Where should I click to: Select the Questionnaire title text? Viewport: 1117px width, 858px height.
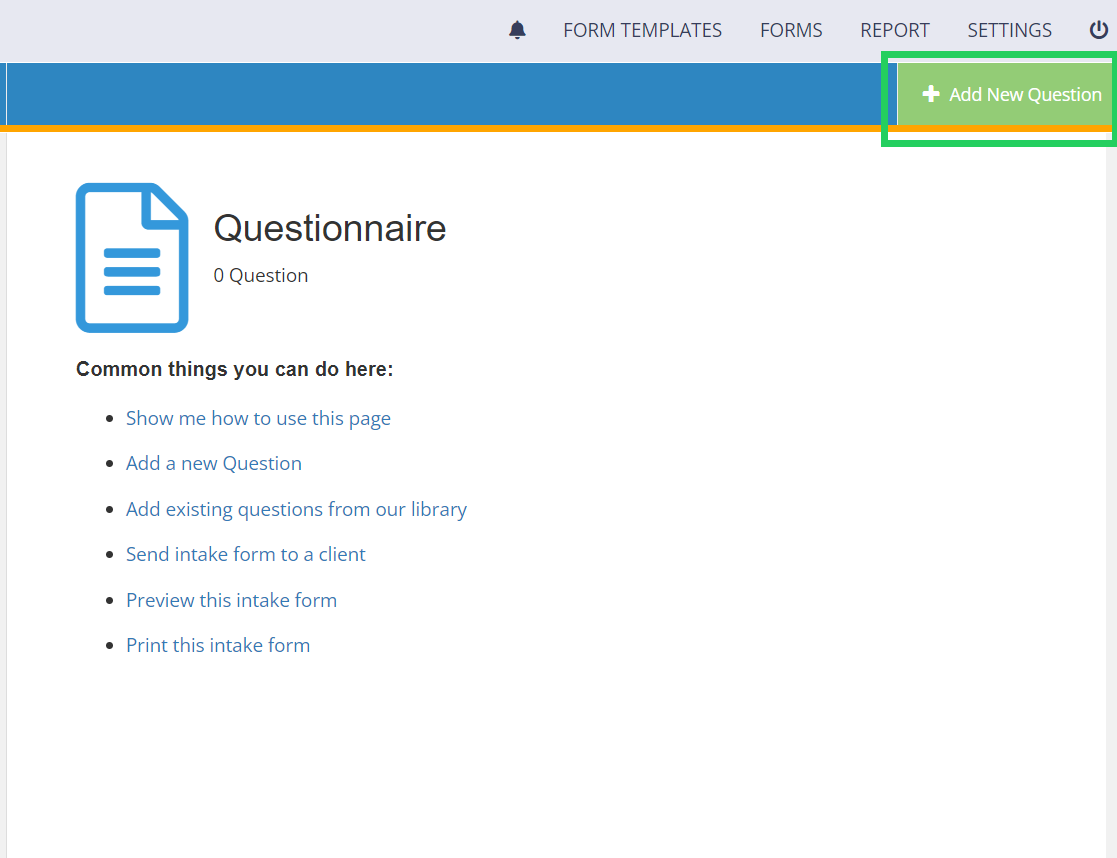point(330,229)
